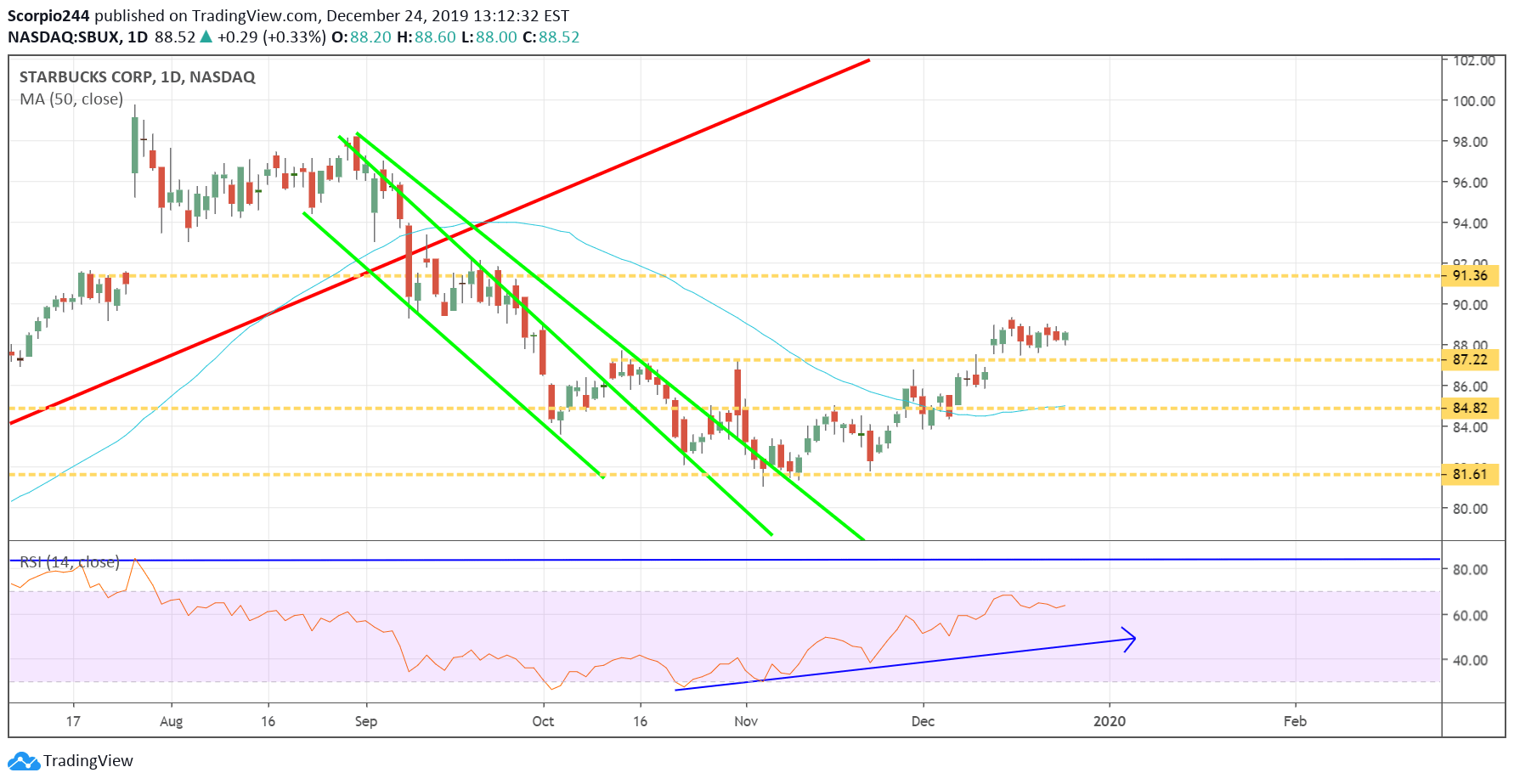Screen dimensions: 1514x784
Task: Select the 91.36 price level label
Action: click(x=1471, y=275)
